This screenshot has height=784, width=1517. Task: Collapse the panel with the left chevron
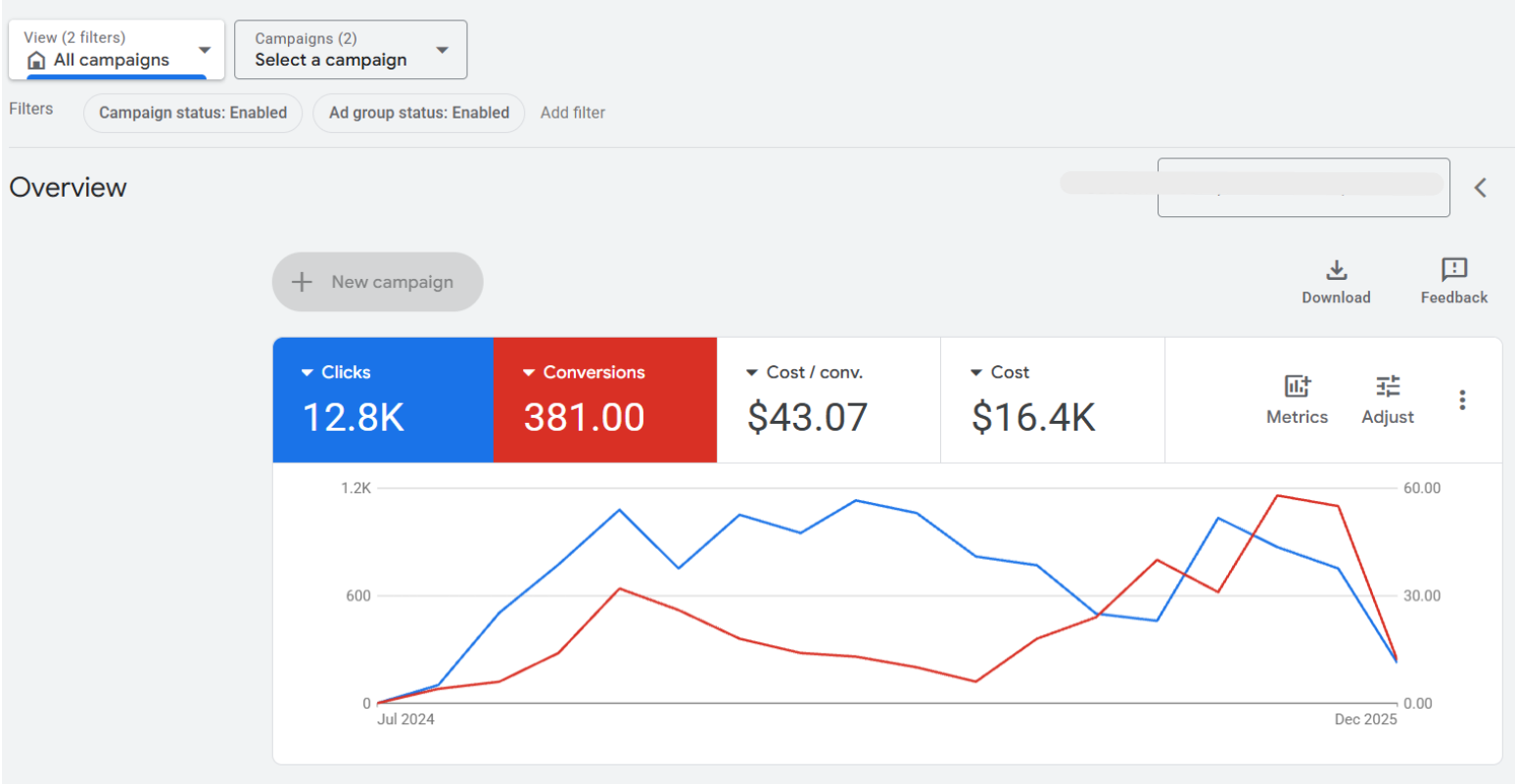pos(1481,187)
